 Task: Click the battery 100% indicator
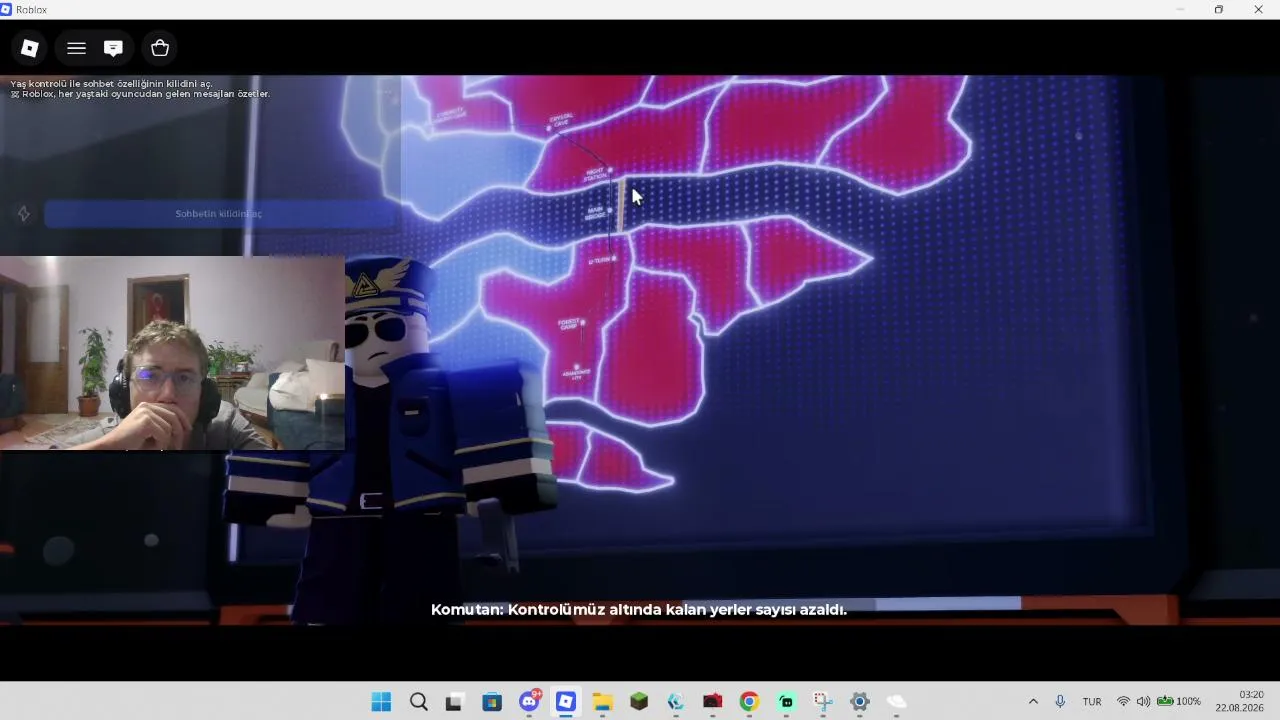[1178, 702]
